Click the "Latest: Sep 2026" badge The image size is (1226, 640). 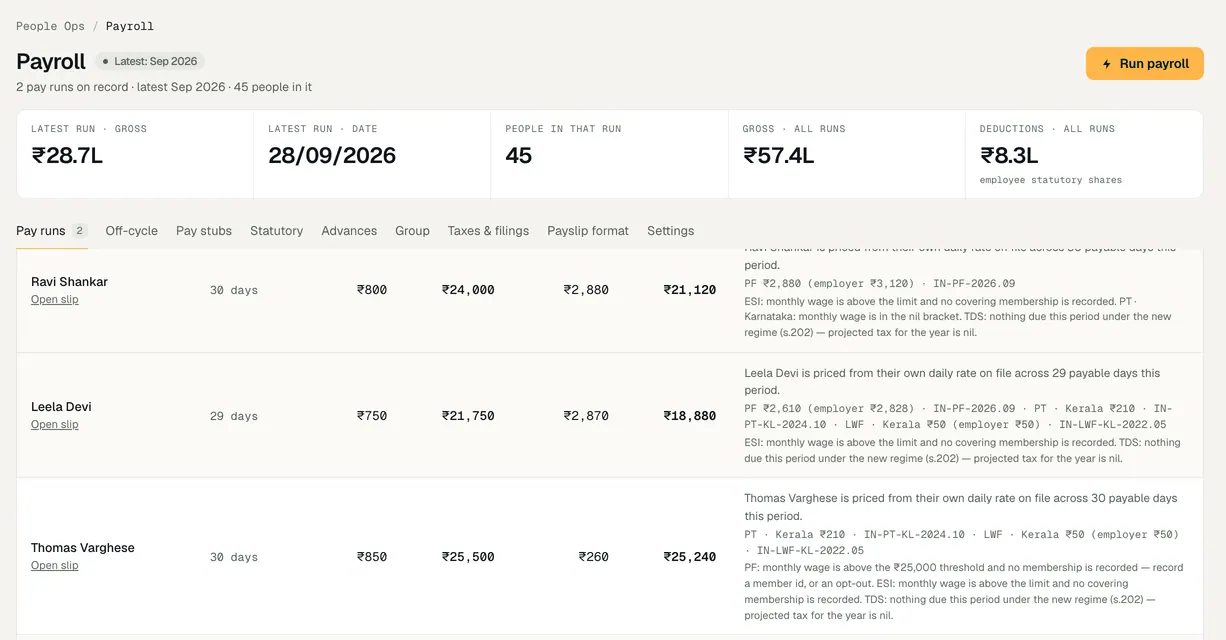click(x=150, y=61)
